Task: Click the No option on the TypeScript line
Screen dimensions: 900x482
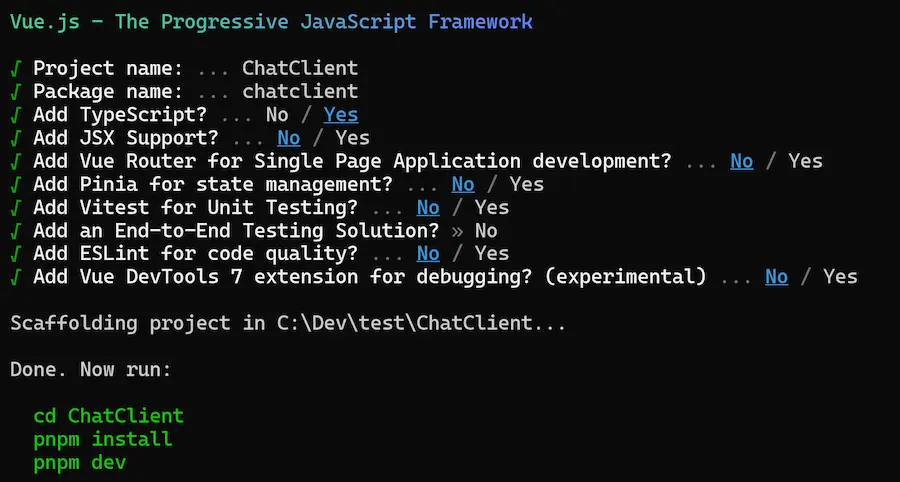Action: [277, 115]
